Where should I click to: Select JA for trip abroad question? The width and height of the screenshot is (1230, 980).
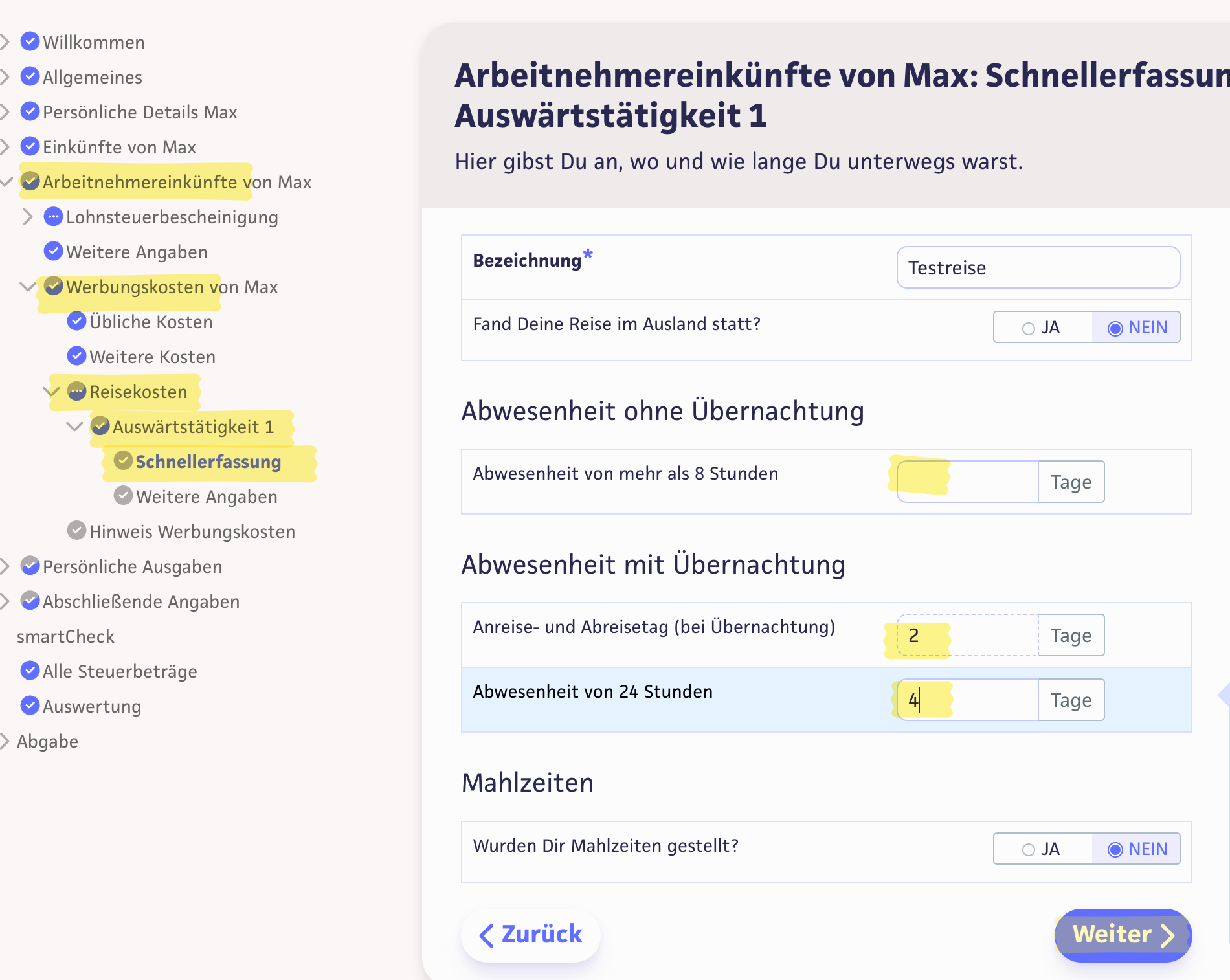point(1042,328)
